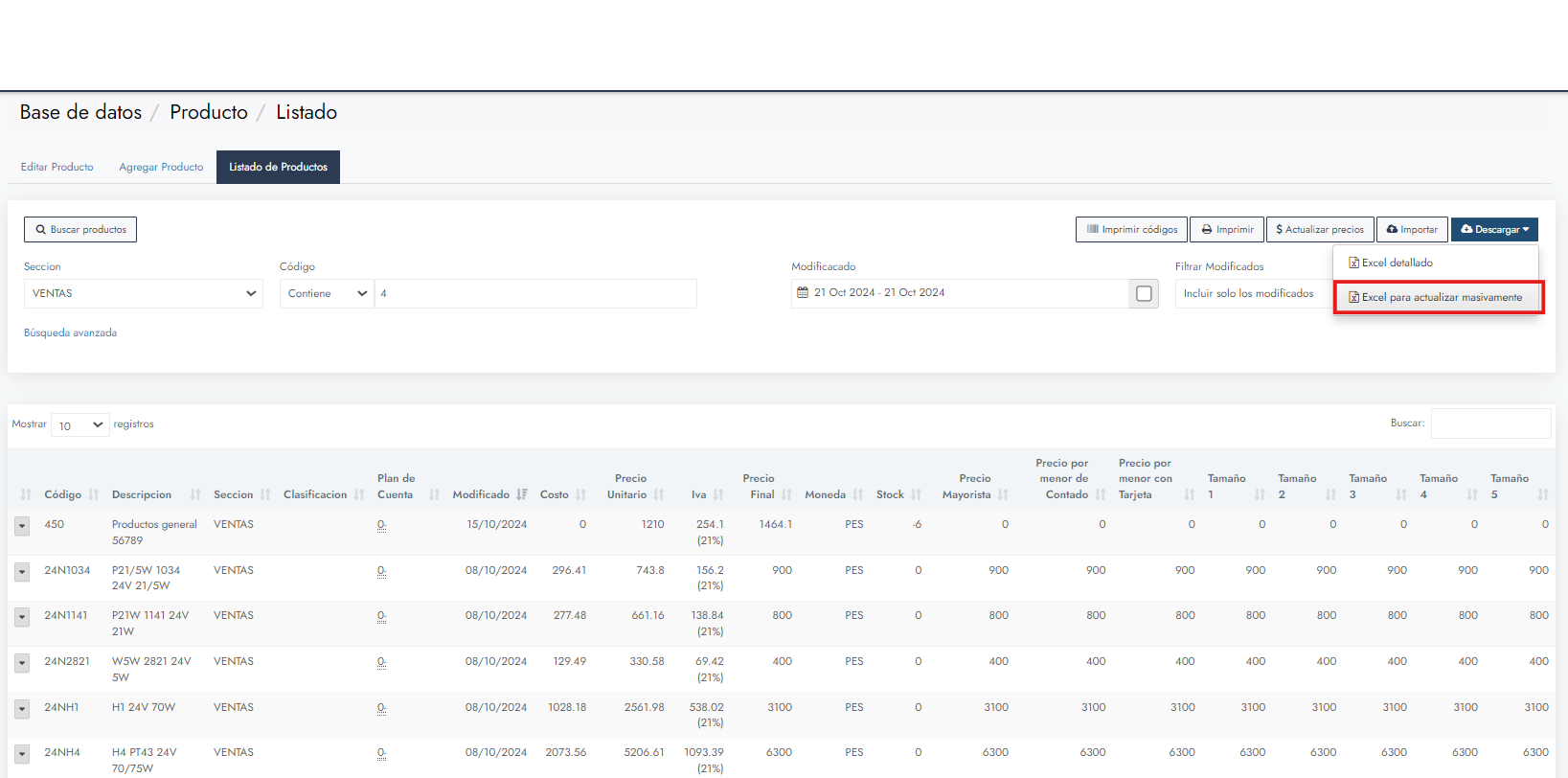Open Imprimir códigos barcode button
Image resolution: width=1568 pixels, height=778 pixels.
pos(1131,229)
